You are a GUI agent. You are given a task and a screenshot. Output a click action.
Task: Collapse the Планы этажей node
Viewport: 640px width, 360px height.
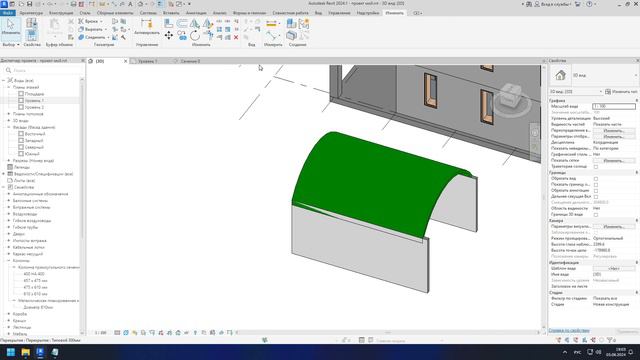[x=9, y=87]
